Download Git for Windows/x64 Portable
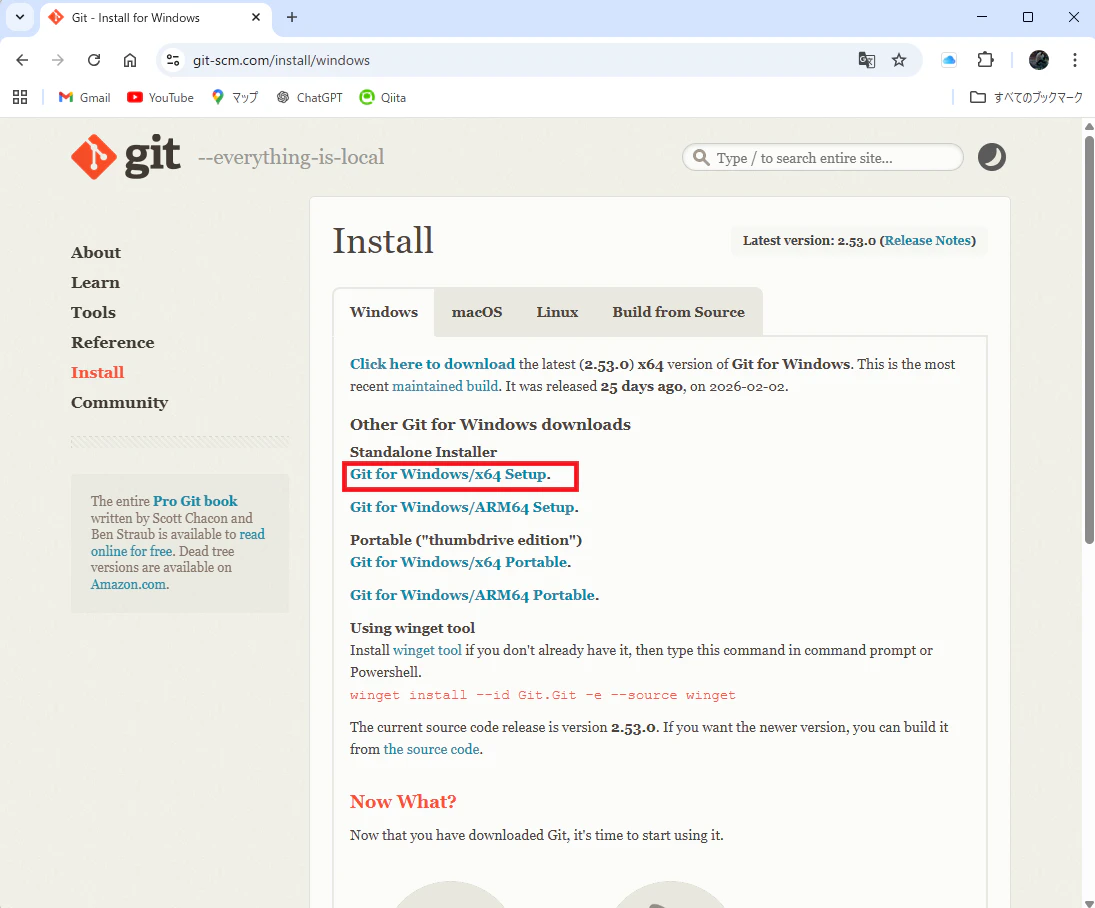The width and height of the screenshot is (1095, 908). pyautogui.click(x=458, y=562)
